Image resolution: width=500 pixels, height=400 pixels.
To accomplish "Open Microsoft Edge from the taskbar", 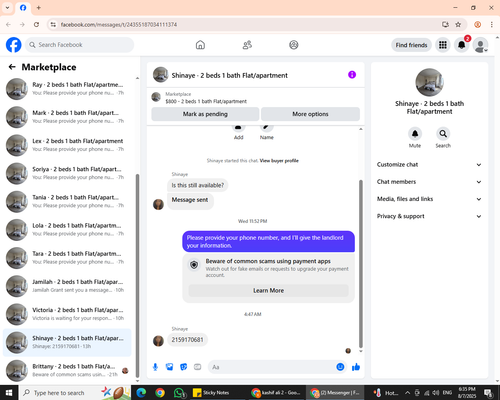I will click(141, 393).
